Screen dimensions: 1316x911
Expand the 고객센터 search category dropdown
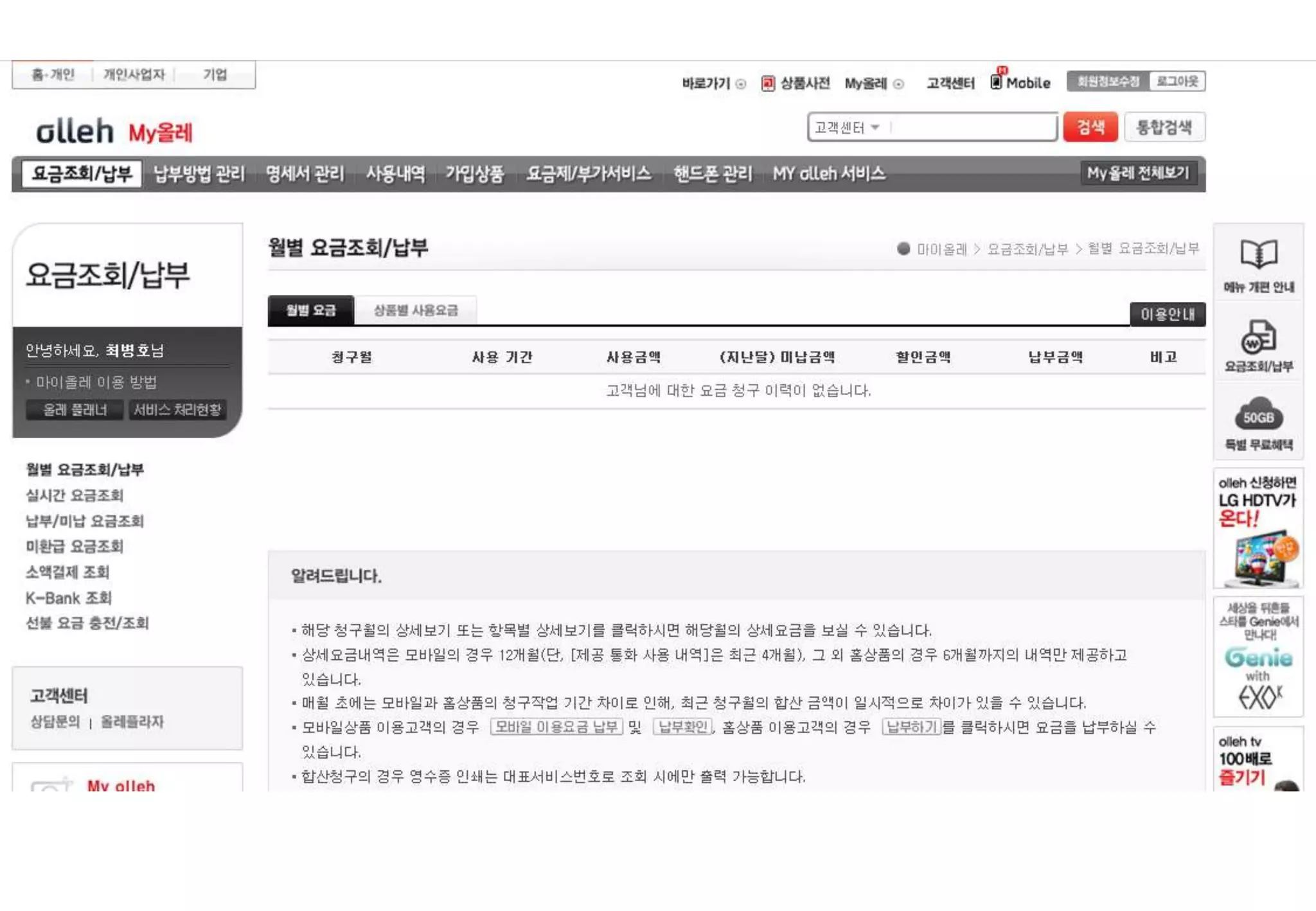[848, 127]
